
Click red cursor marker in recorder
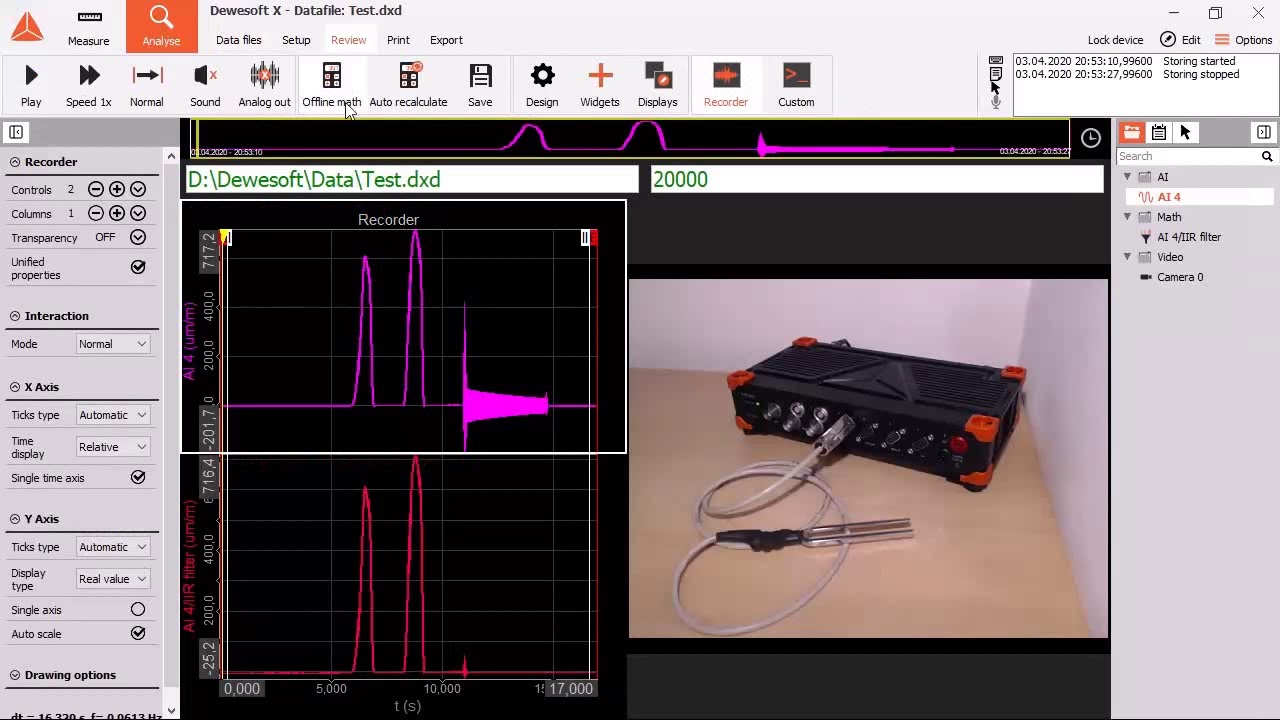[x=594, y=237]
